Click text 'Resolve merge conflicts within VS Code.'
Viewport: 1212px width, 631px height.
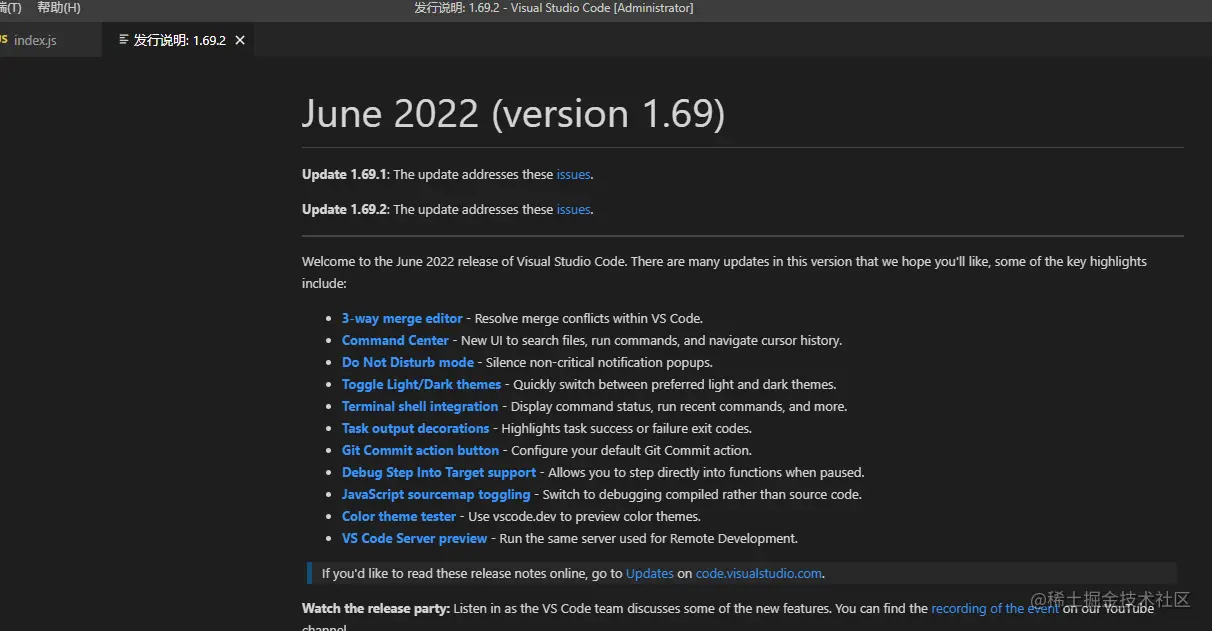(589, 319)
